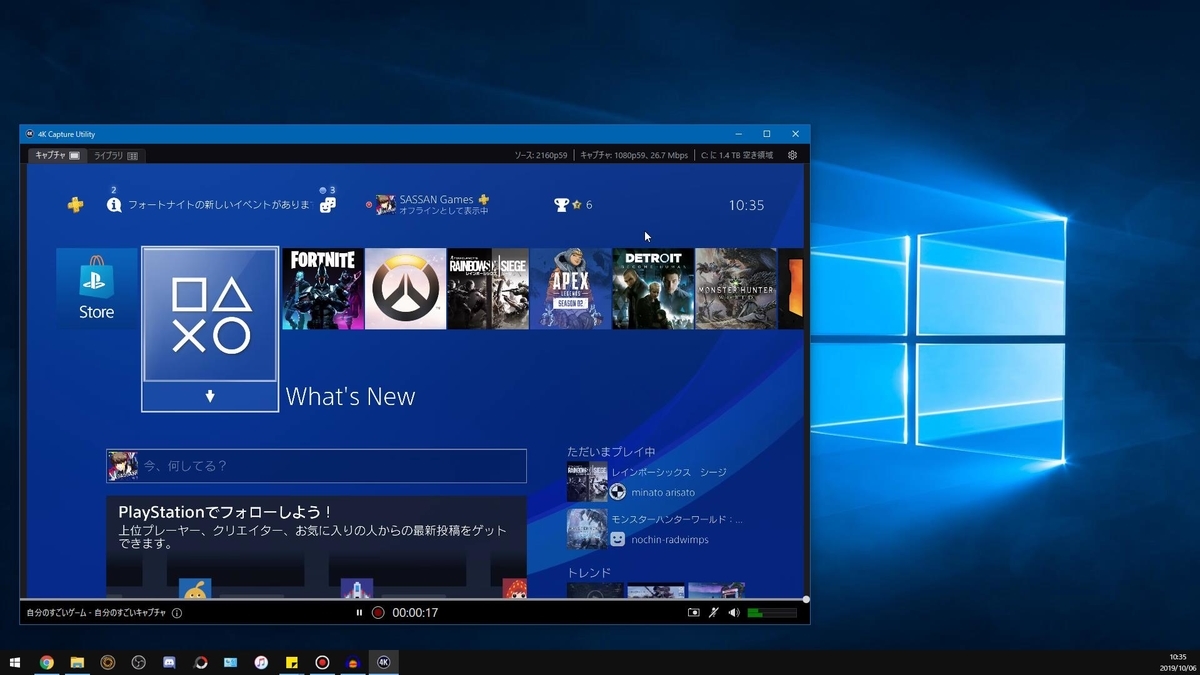Open the settings gear in 4K Capture Utility
The height and width of the screenshot is (675, 1200).
pos(792,155)
